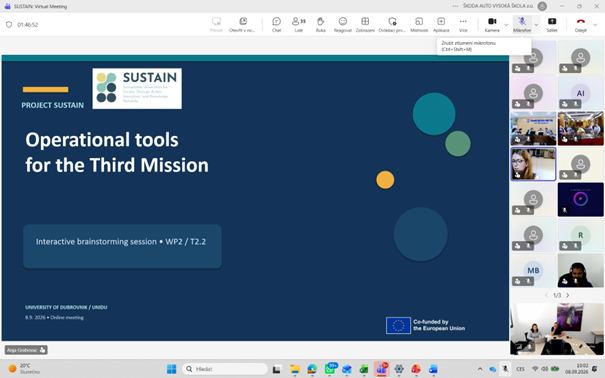Click the shield icon beside meeting timer
The height and width of the screenshot is (378, 605).
pos(9,25)
